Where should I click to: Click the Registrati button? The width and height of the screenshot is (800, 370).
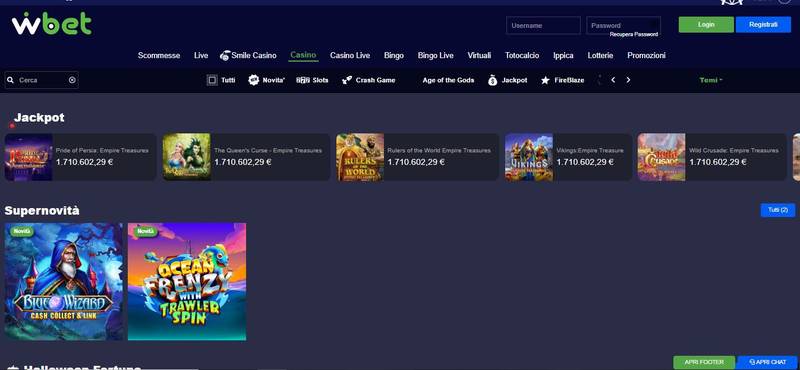tap(763, 24)
